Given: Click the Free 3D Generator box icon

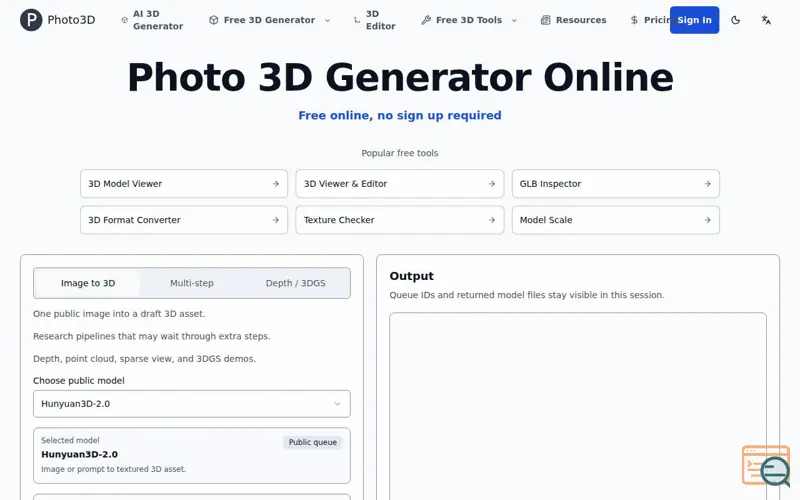Looking at the screenshot, I should coord(214,20).
